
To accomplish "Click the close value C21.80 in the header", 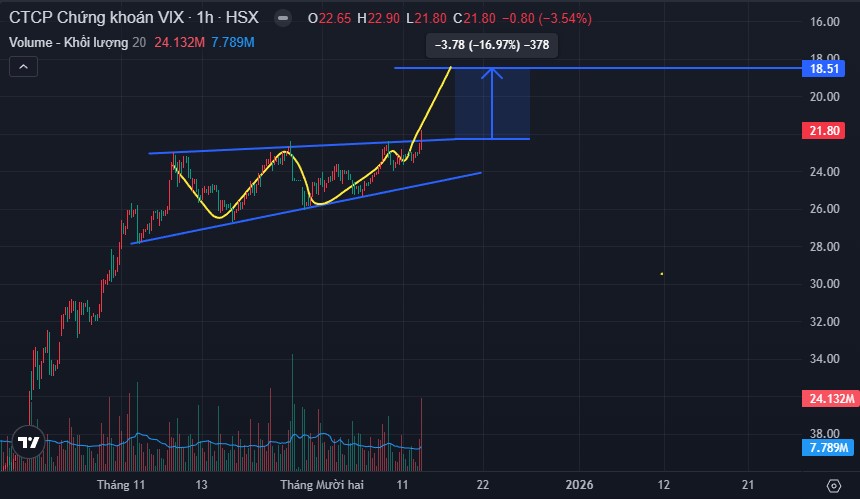I will 474,18.
